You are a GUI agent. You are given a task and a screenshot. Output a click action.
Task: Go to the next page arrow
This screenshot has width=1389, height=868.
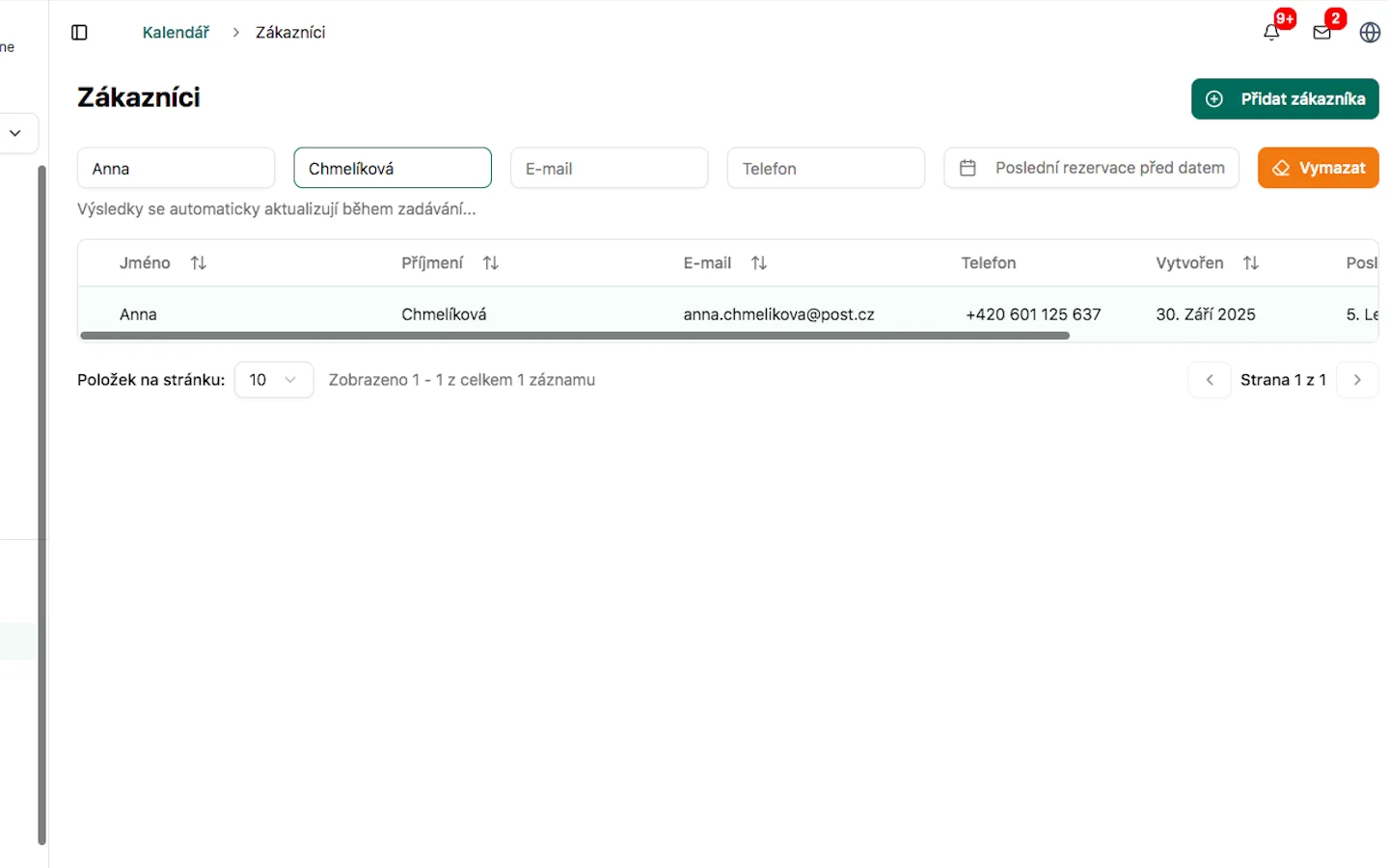click(x=1357, y=380)
